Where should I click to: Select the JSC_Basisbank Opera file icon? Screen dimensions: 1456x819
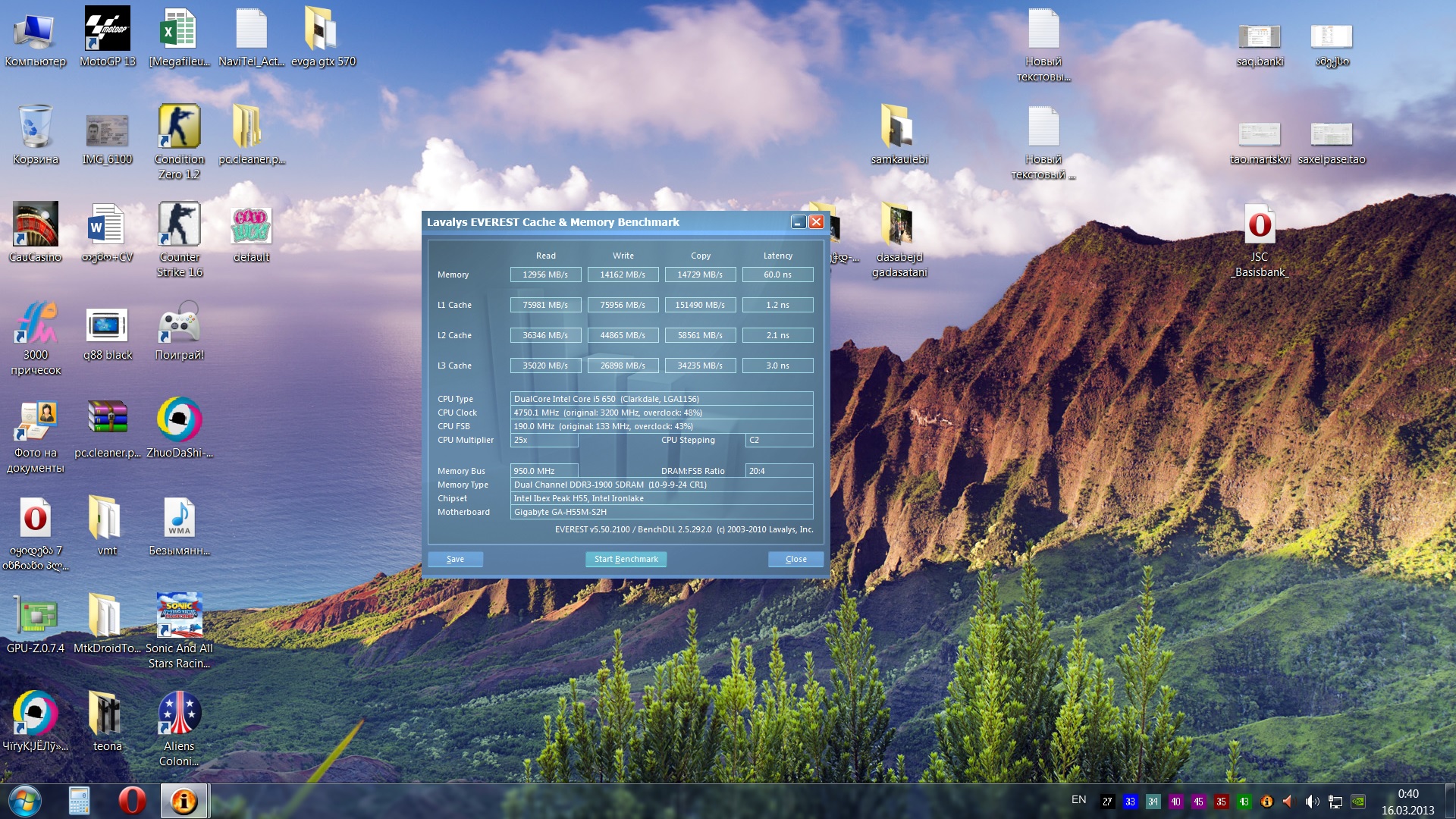1260,240
